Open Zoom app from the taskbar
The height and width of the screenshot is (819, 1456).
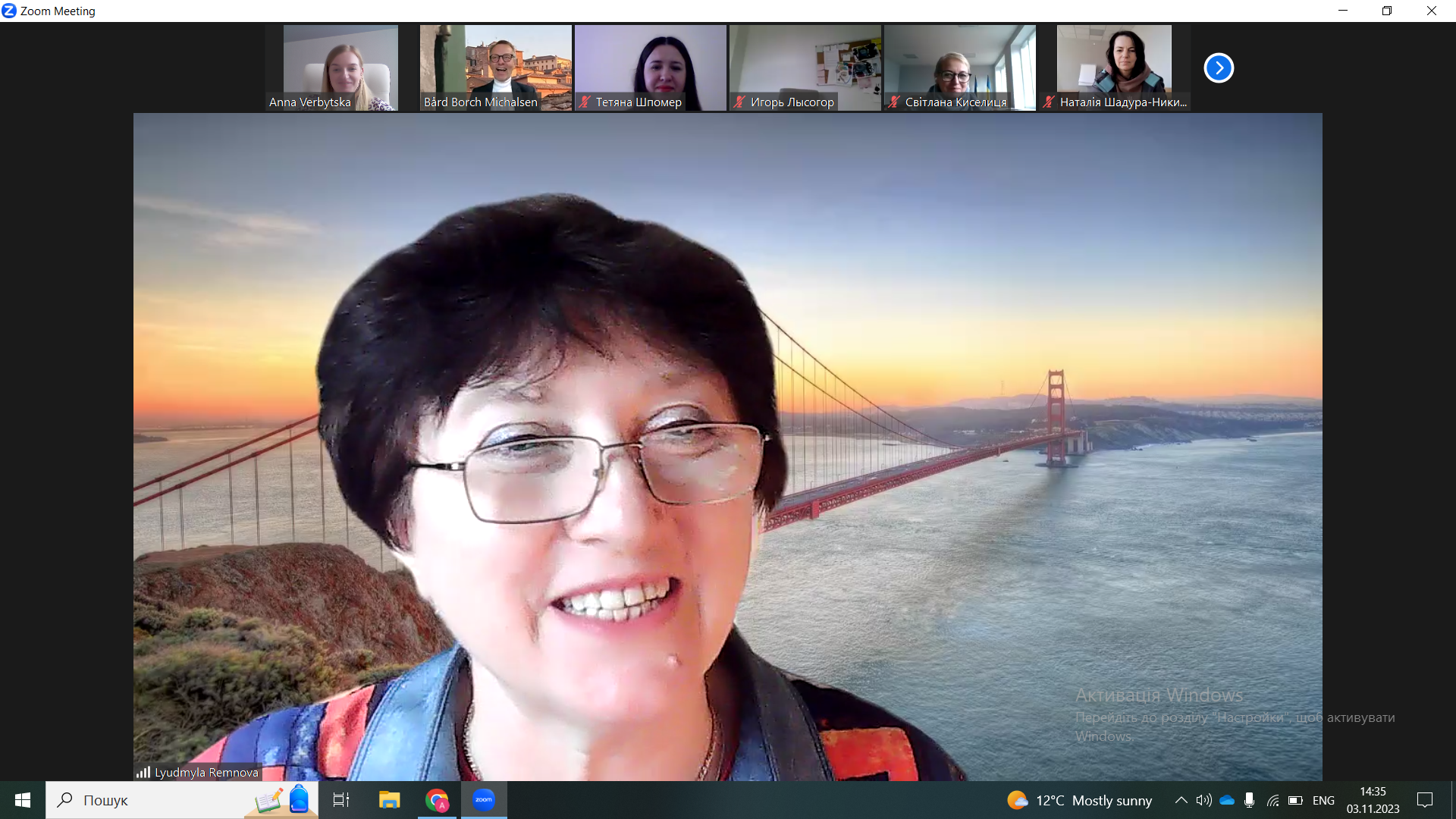(483, 800)
